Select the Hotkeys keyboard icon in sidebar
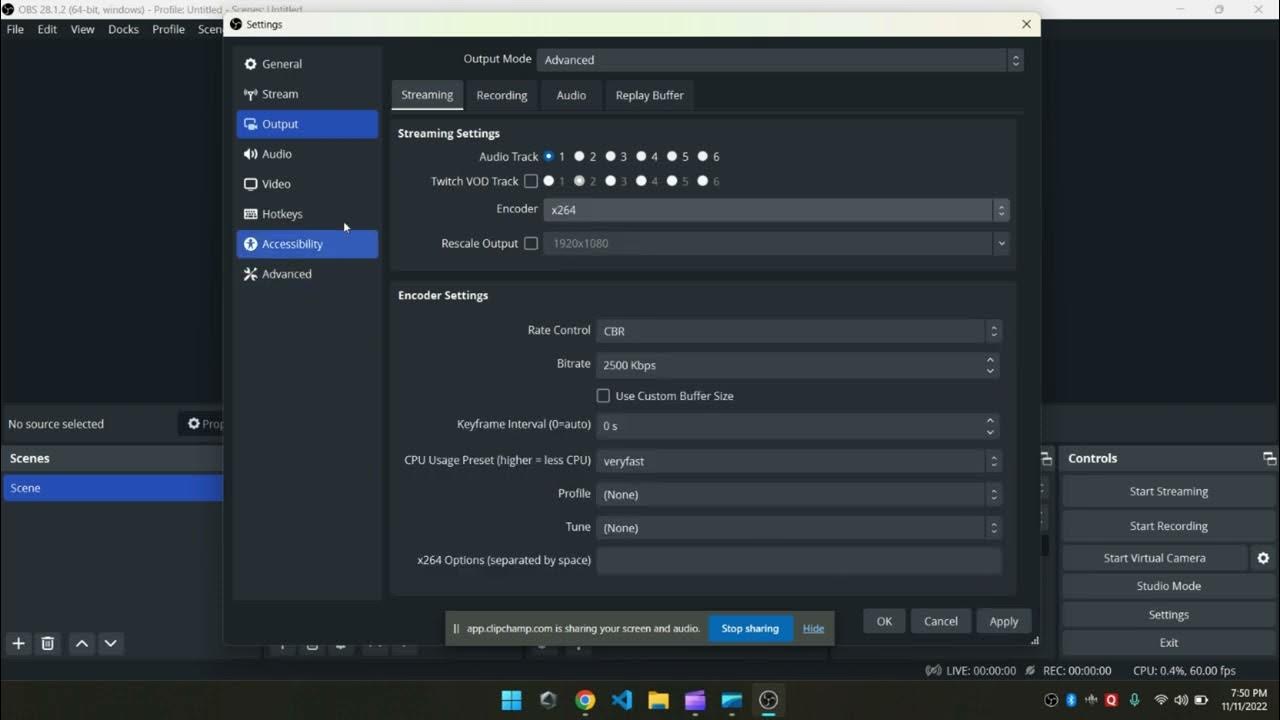 pos(250,214)
